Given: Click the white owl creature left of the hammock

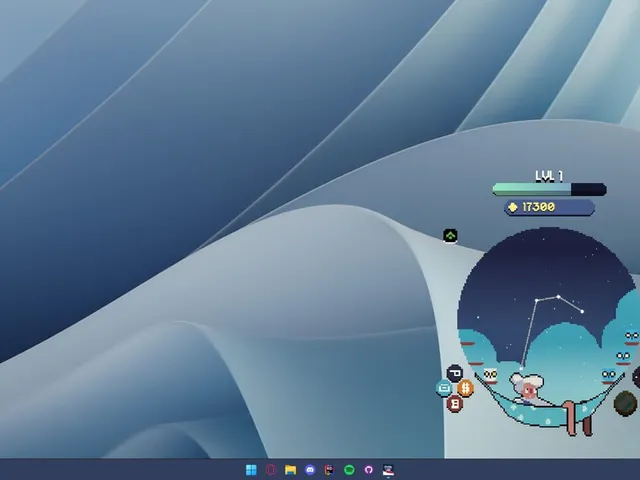Looking at the screenshot, I should [490, 376].
